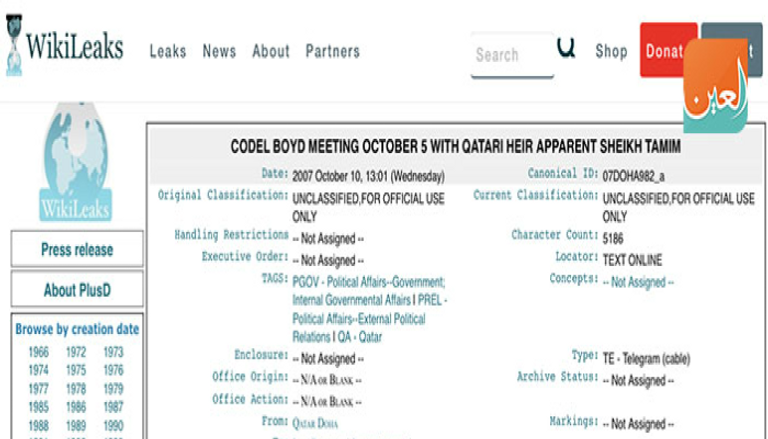Viewport: 768px width, 439px height.
Task: Click the About PlusD button
Action: click(77, 290)
